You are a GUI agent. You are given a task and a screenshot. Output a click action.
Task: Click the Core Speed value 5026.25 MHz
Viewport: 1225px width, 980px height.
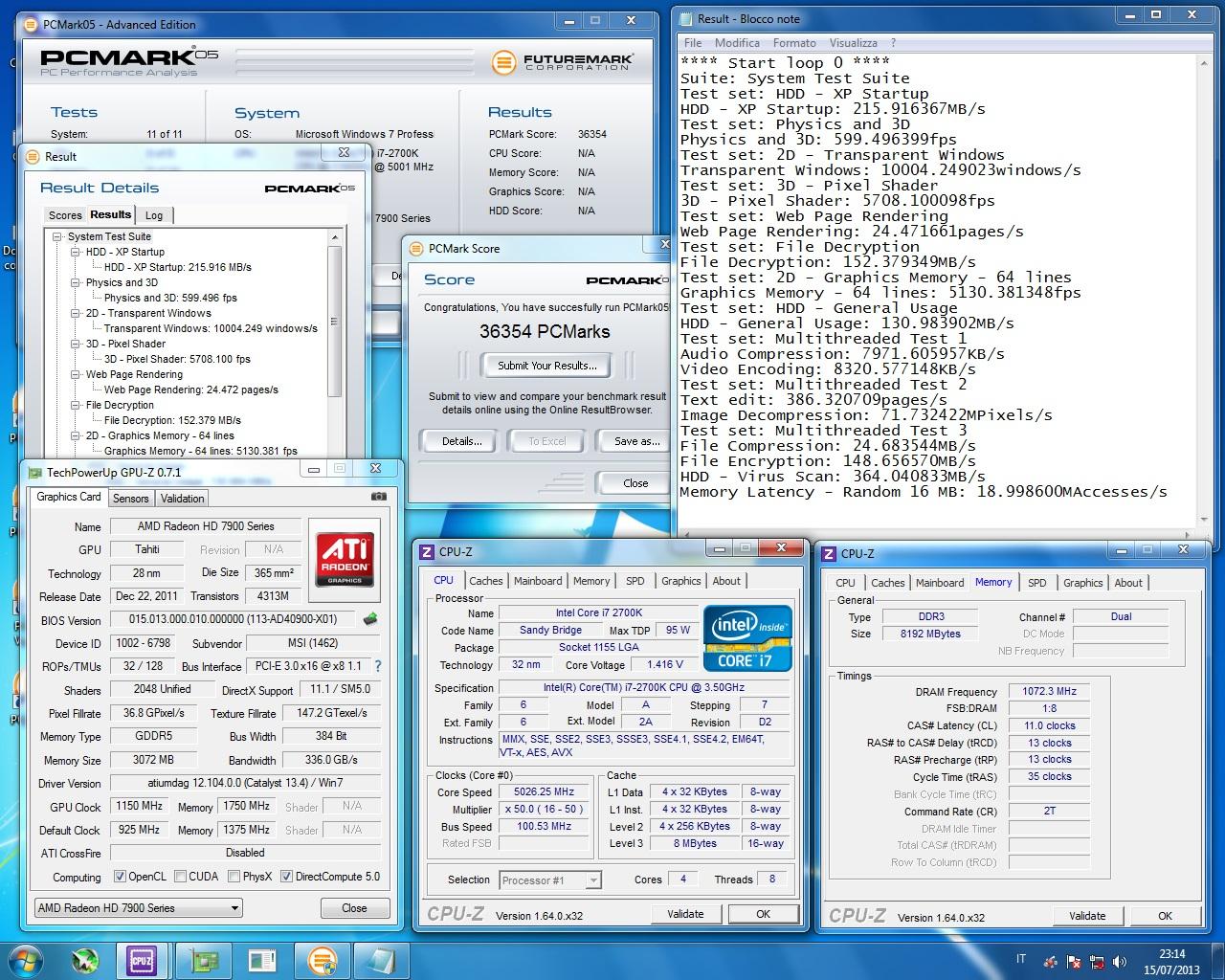[546, 792]
